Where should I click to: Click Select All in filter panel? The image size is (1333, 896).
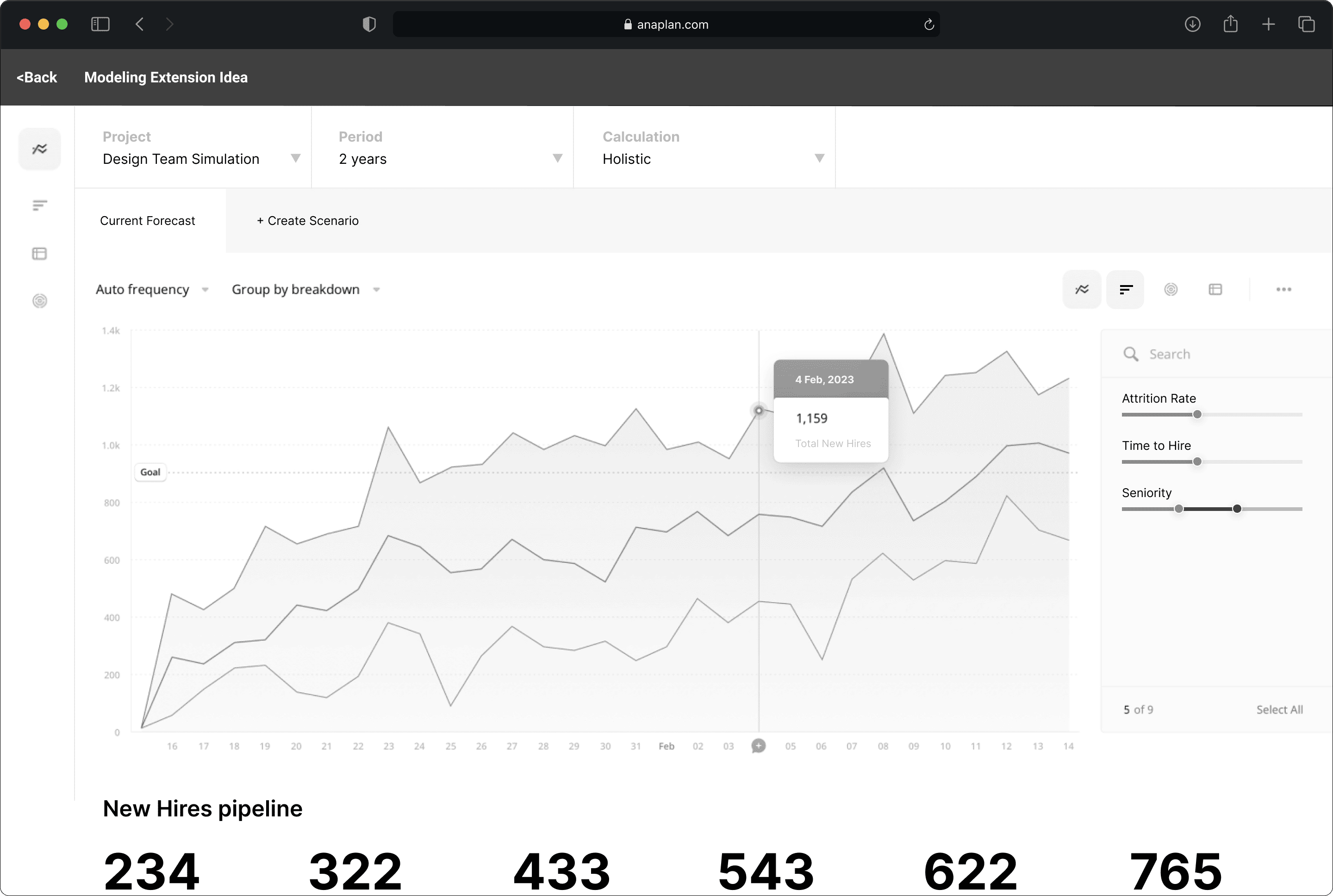[1279, 709]
